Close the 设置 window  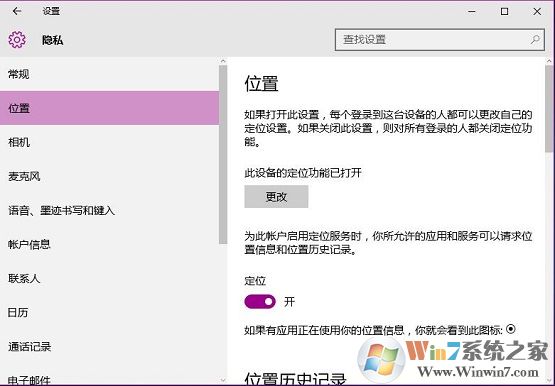pos(537,11)
